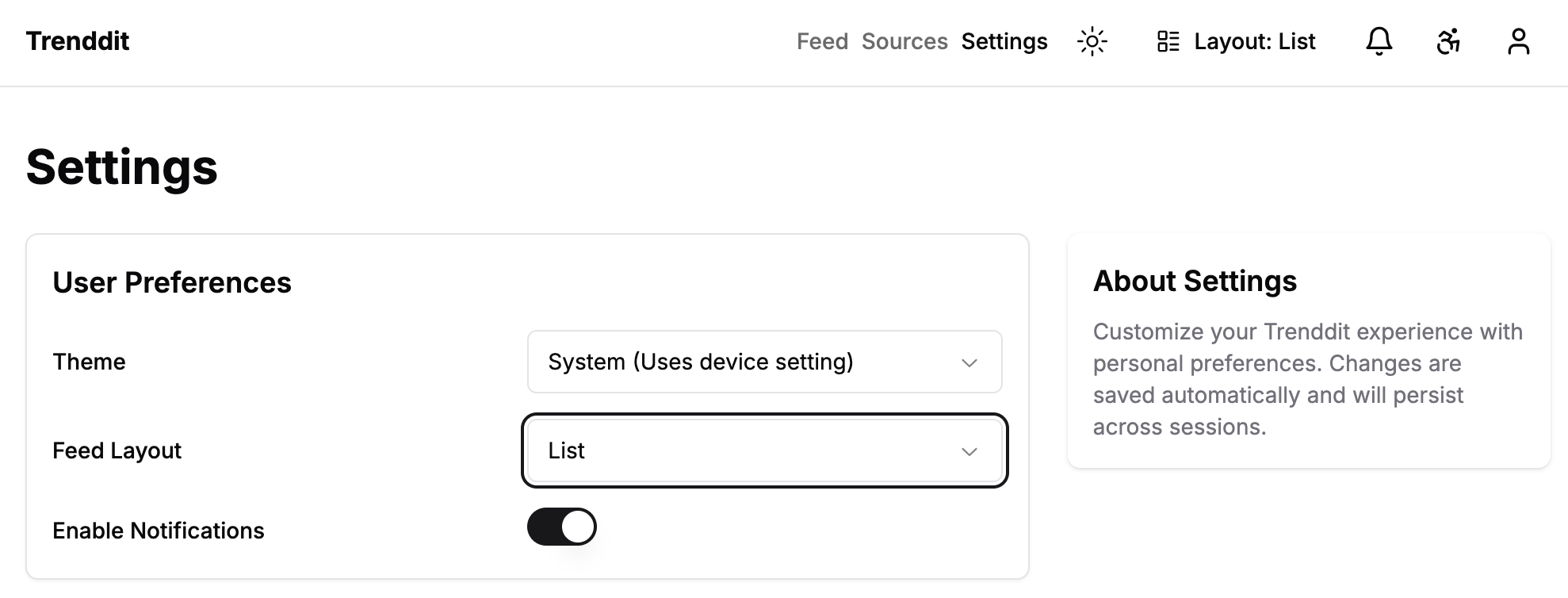Click the Feed Layout label

pos(117,450)
